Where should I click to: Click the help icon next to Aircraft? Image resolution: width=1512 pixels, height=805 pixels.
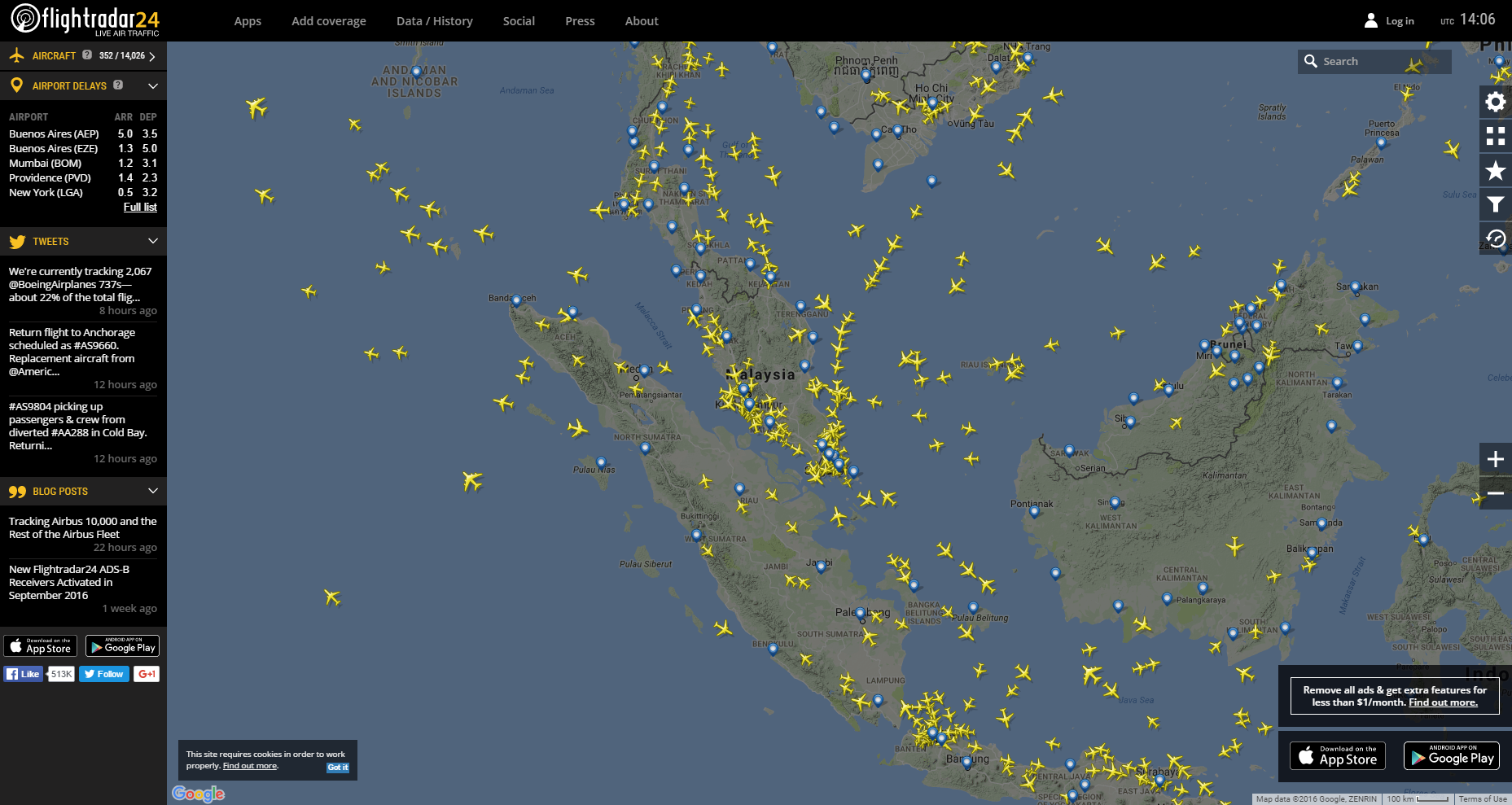coord(87,55)
